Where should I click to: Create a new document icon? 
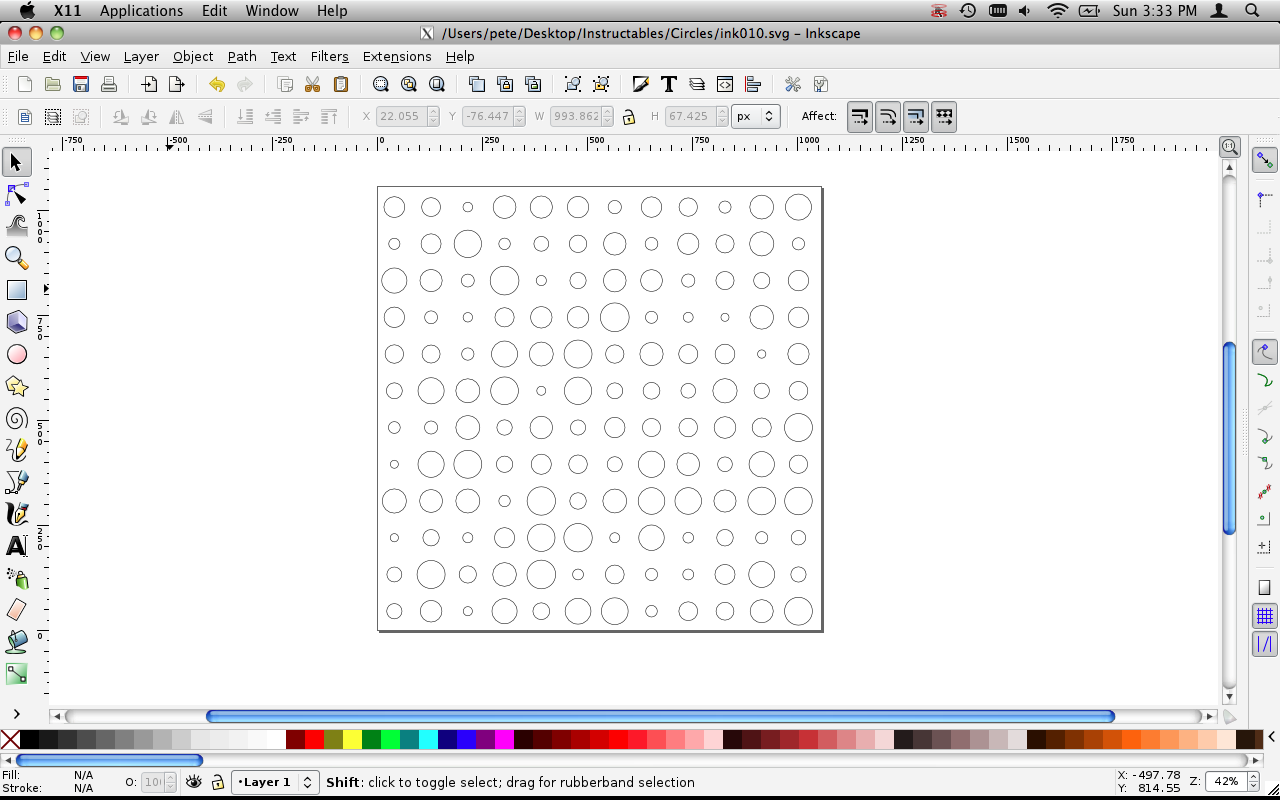click(25, 84)
